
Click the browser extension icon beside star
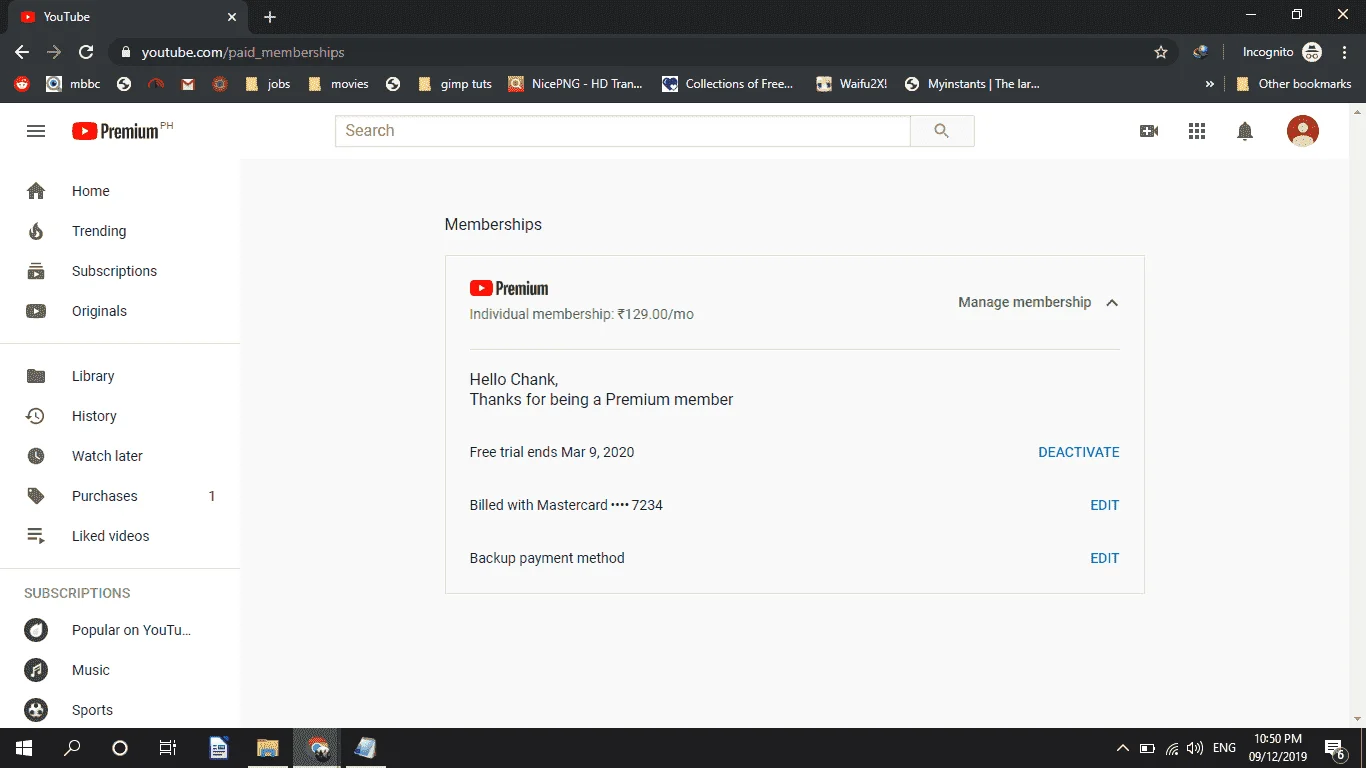click(1201, 52)
